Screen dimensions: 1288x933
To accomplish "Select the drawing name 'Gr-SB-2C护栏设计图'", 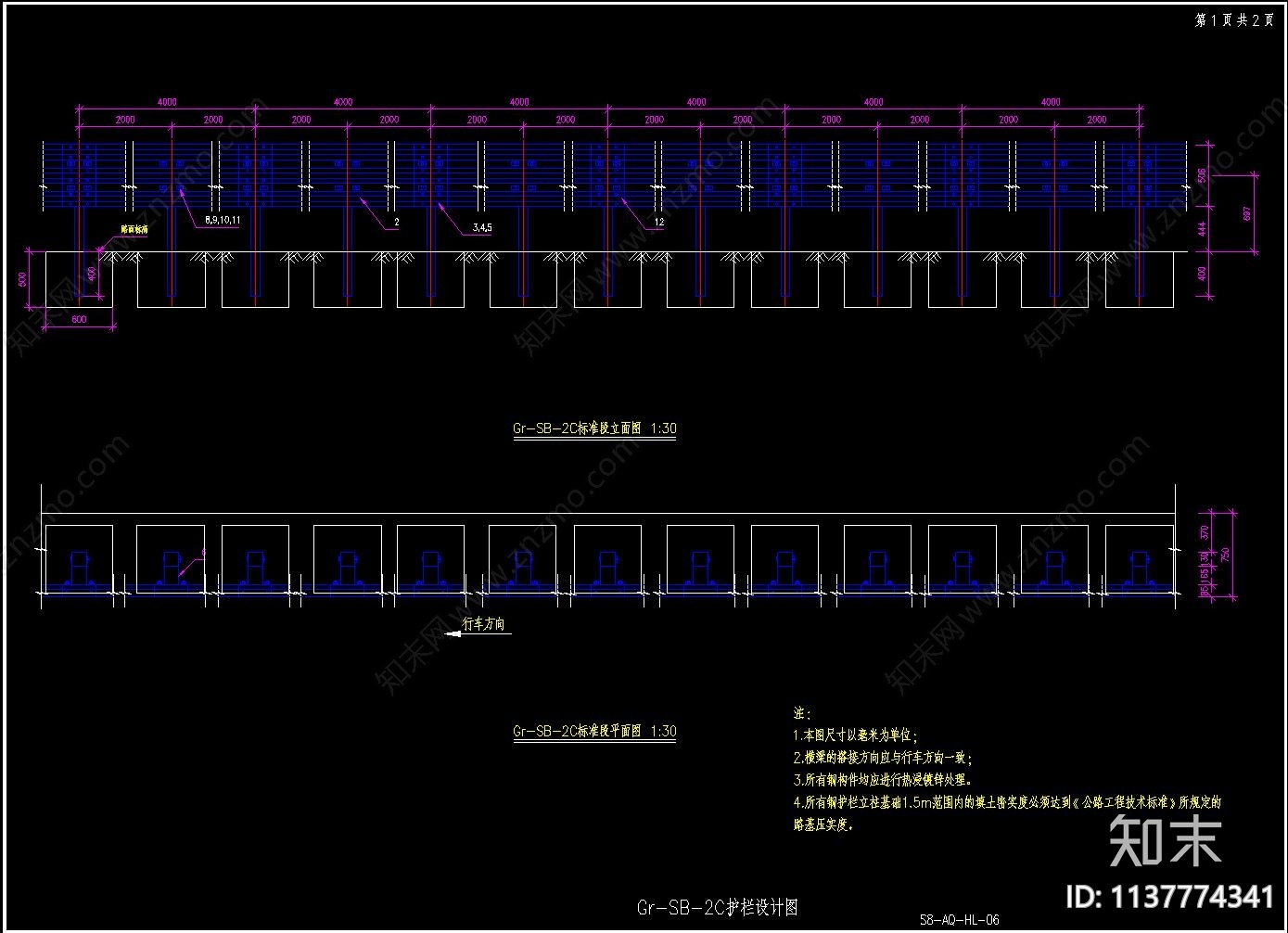I will [717, 907].
